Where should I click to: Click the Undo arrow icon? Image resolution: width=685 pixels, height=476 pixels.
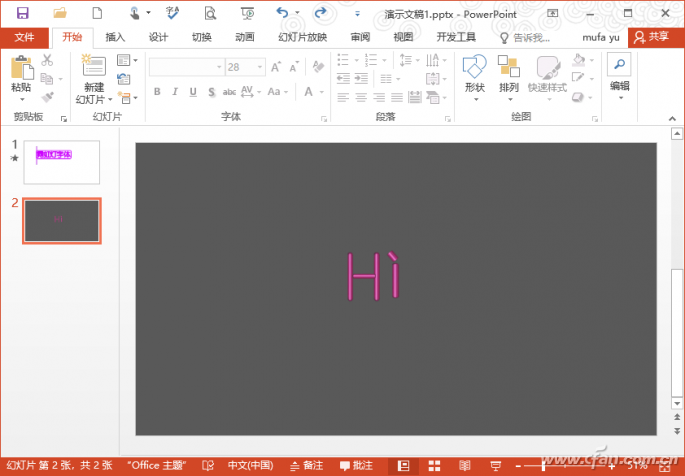(x=283, y=13)
